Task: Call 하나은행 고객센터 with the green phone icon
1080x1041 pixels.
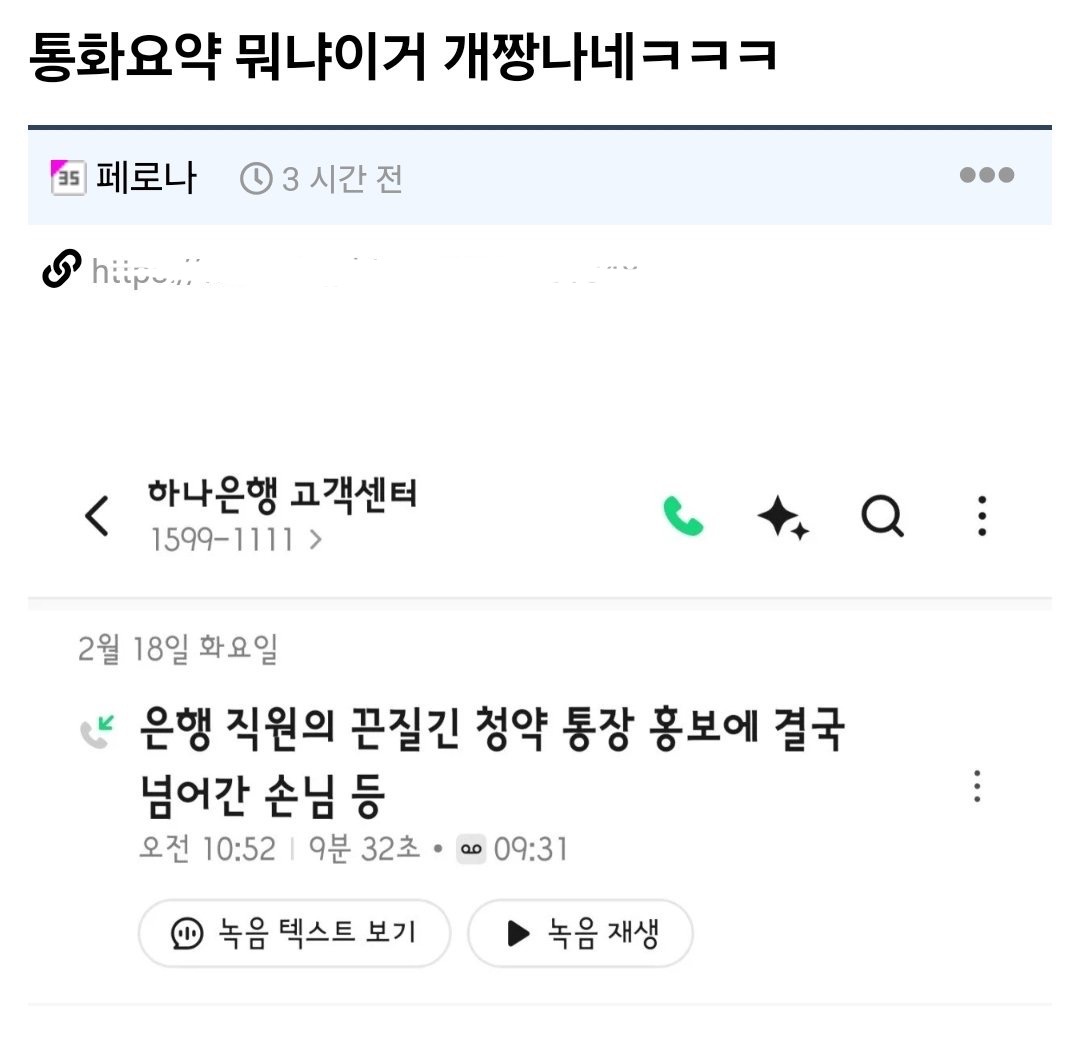Action: (x=683, y=515)
